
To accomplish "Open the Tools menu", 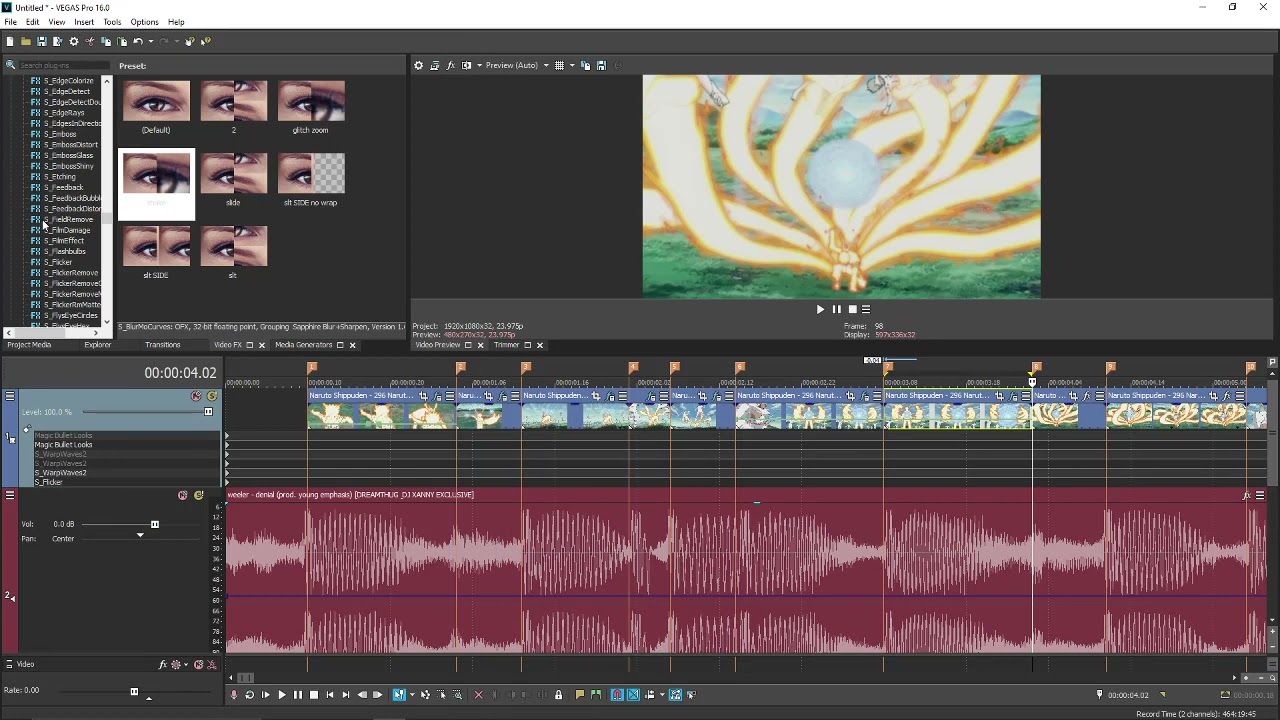I will click(112, 22).
